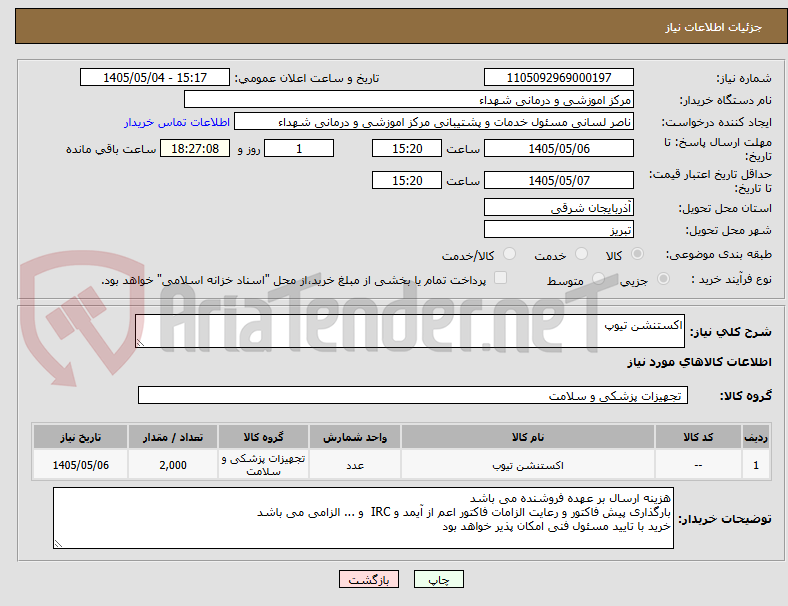Click the اکستنشن تیوب cell in table
Image resolution: width=788 pixels, height=606 pixels.
click(x=528, y=465)
